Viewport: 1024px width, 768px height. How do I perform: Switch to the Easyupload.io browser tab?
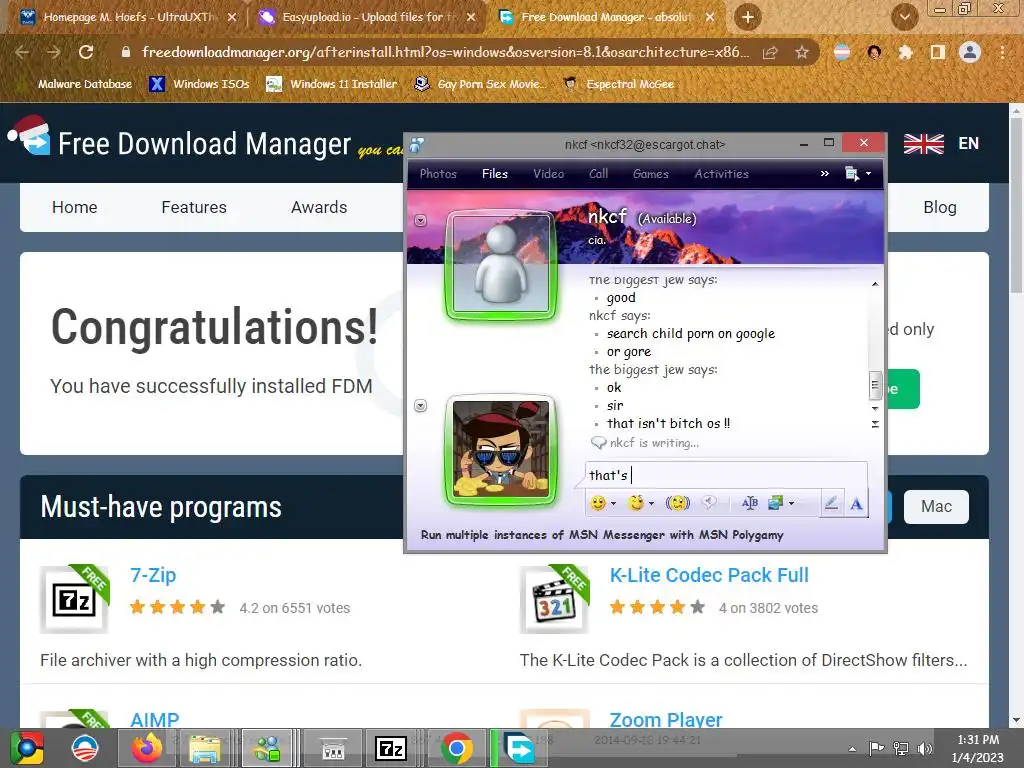368,17
